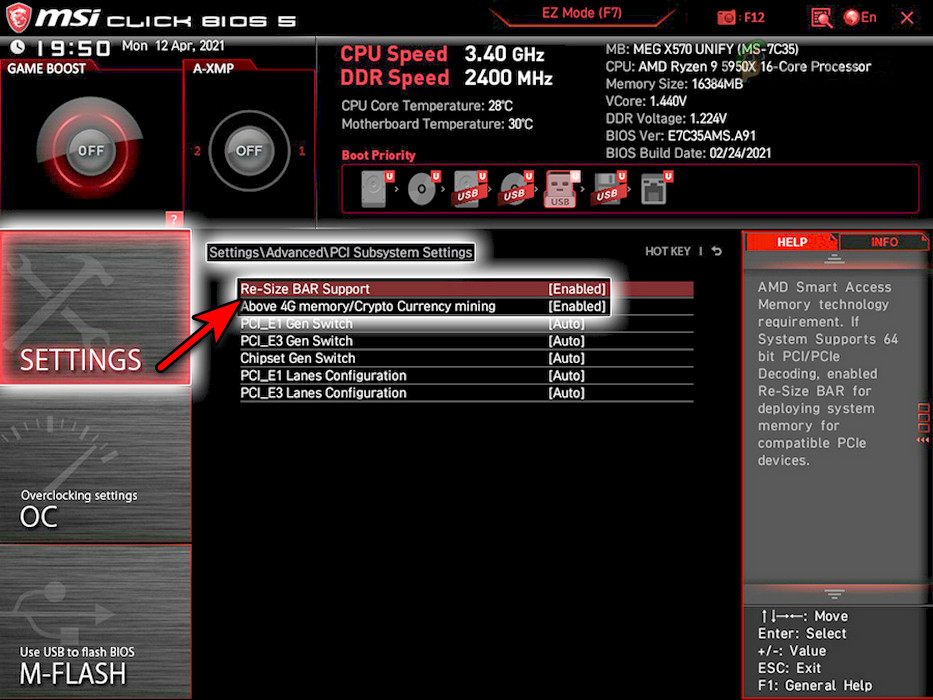Viewport: 933px width, 700px height.
Task: Open the PCI_E1 Gen Switch selector
Action: coord(566,323)
